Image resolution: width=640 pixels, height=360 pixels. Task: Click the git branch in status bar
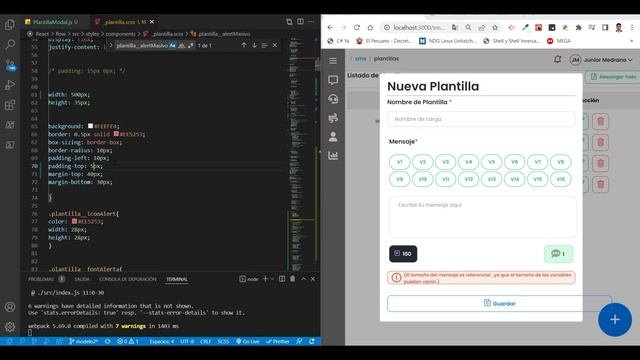pos(83,341)
